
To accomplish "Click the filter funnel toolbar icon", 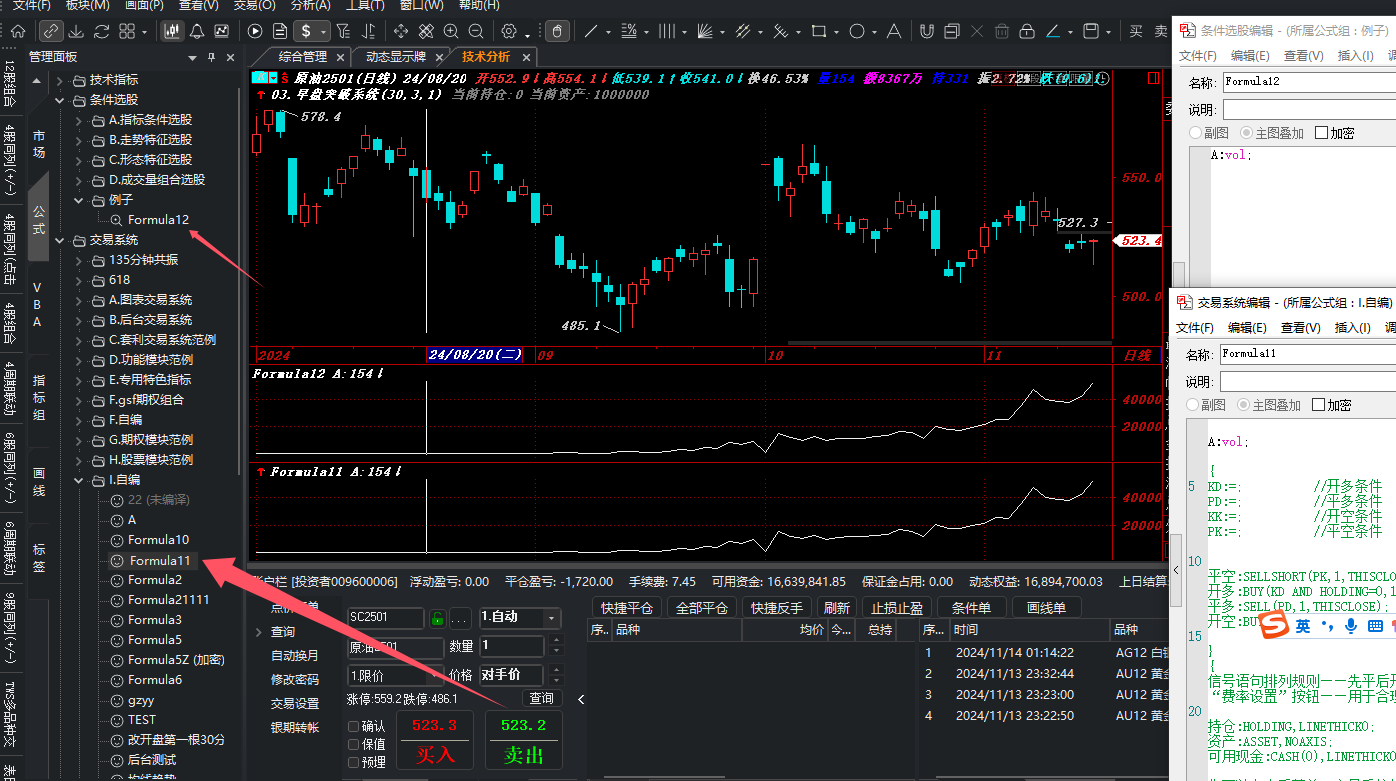I will pyautogui.click(x=343, y=31).
